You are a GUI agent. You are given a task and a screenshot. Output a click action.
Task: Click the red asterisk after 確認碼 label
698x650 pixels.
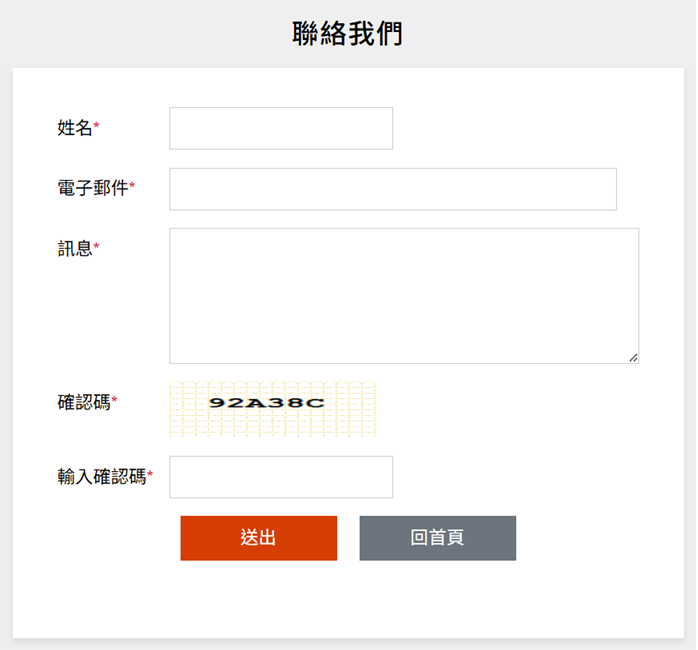pyautogui.click(x=115, y=402)
